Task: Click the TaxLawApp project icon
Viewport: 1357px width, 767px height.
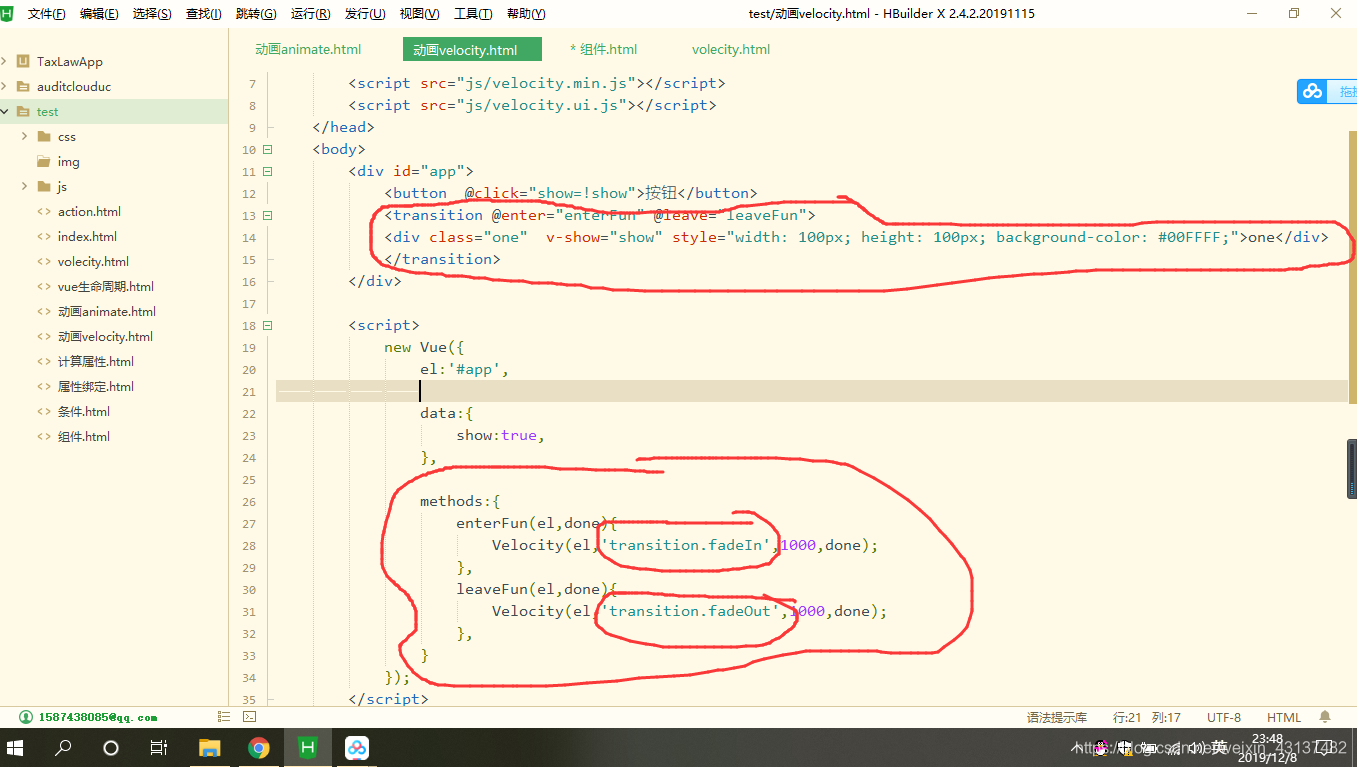Action: pos(23,62)
